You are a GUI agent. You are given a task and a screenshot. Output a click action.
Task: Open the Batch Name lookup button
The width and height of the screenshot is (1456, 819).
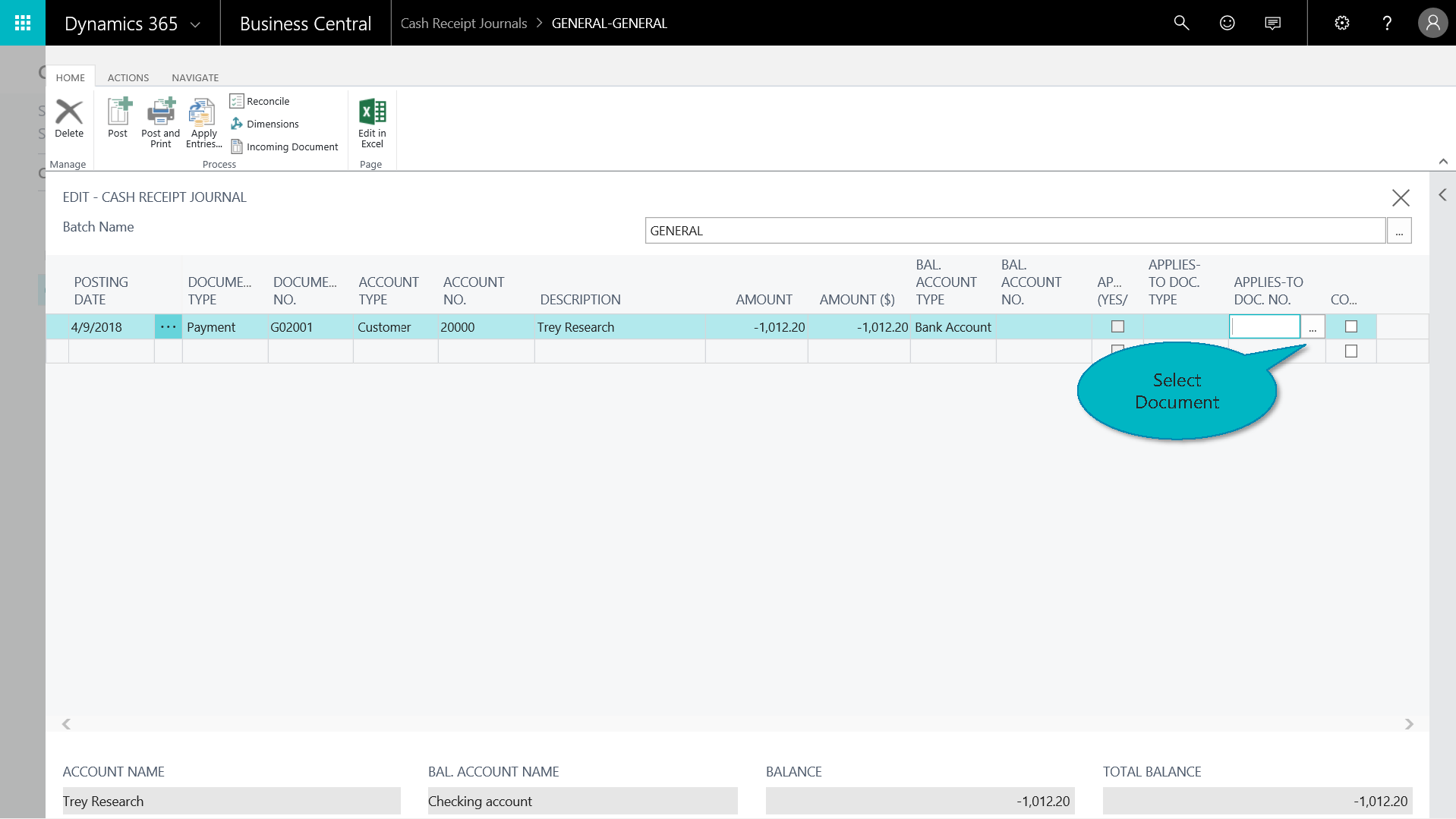click(x=1398, y=231)
